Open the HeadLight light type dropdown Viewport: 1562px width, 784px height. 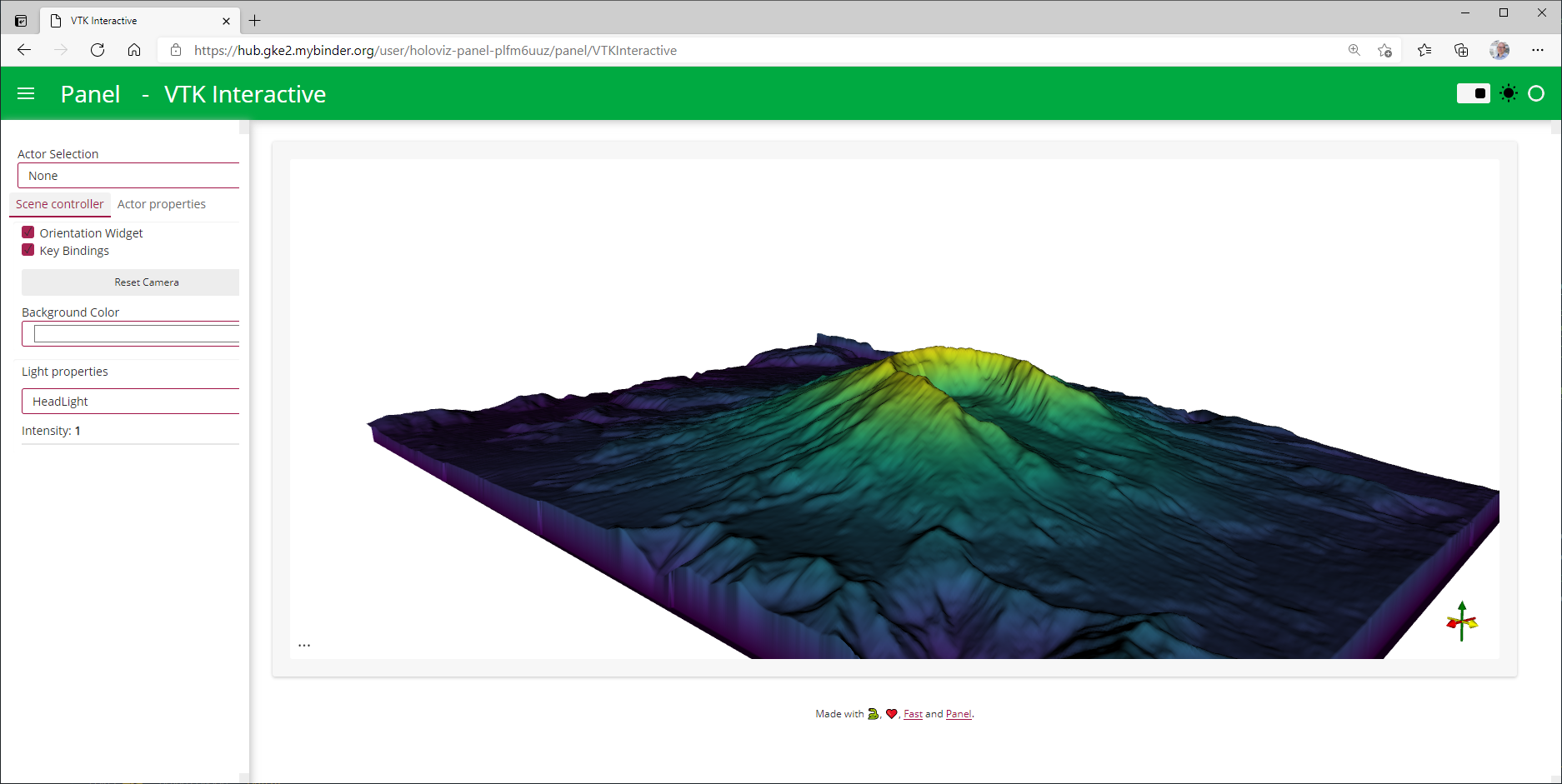click(x=130, y=402)
